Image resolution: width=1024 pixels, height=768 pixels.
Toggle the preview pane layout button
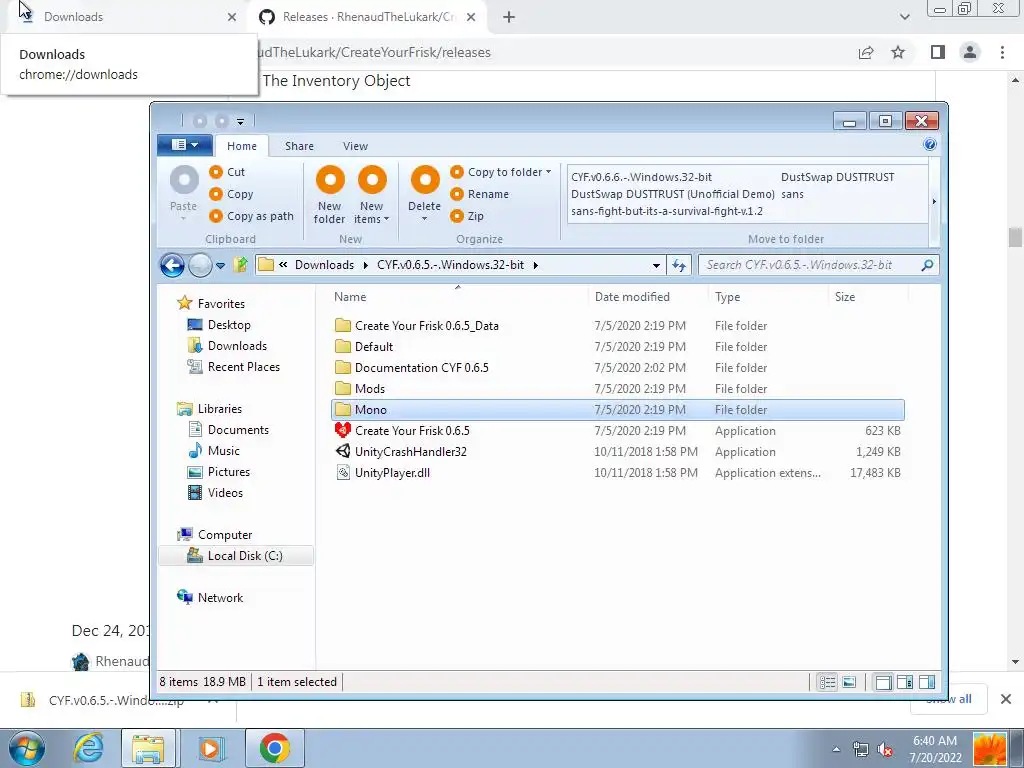905,682
